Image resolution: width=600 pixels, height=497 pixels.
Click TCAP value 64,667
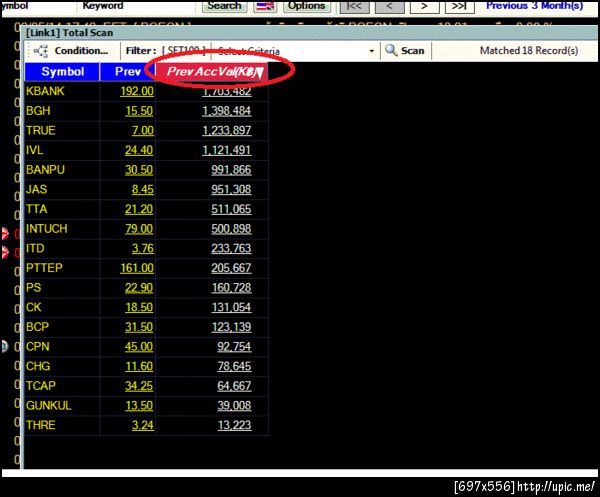tap(234, 386)
